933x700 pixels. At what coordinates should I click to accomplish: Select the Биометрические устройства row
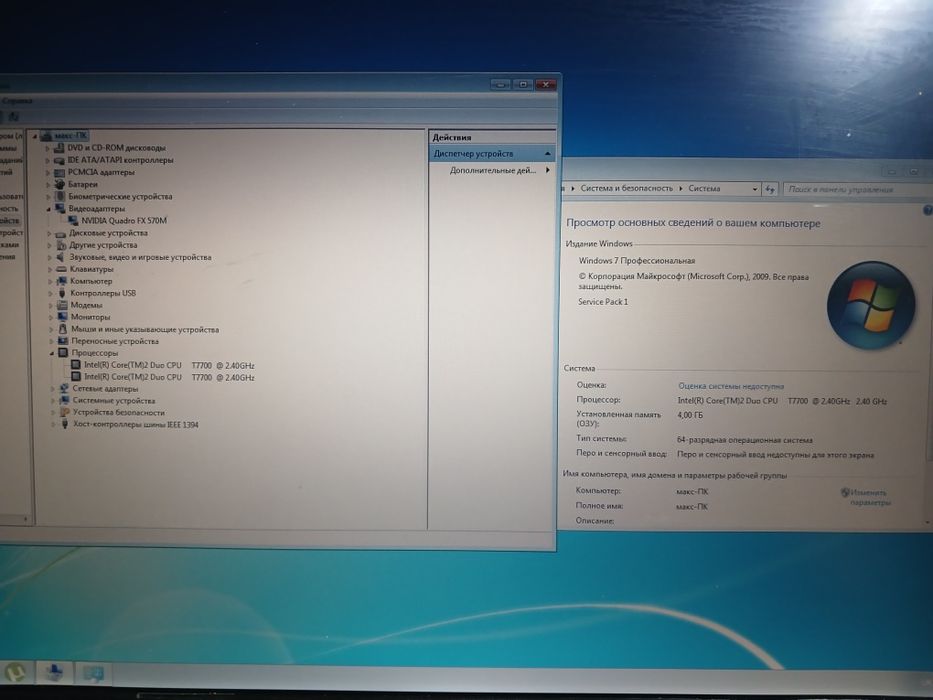(120, 196)
